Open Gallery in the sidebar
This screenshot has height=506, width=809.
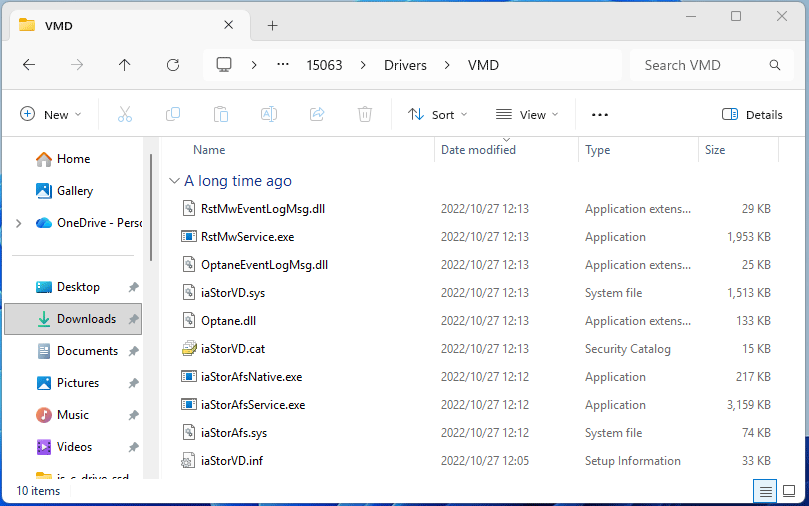pos(75,191)
